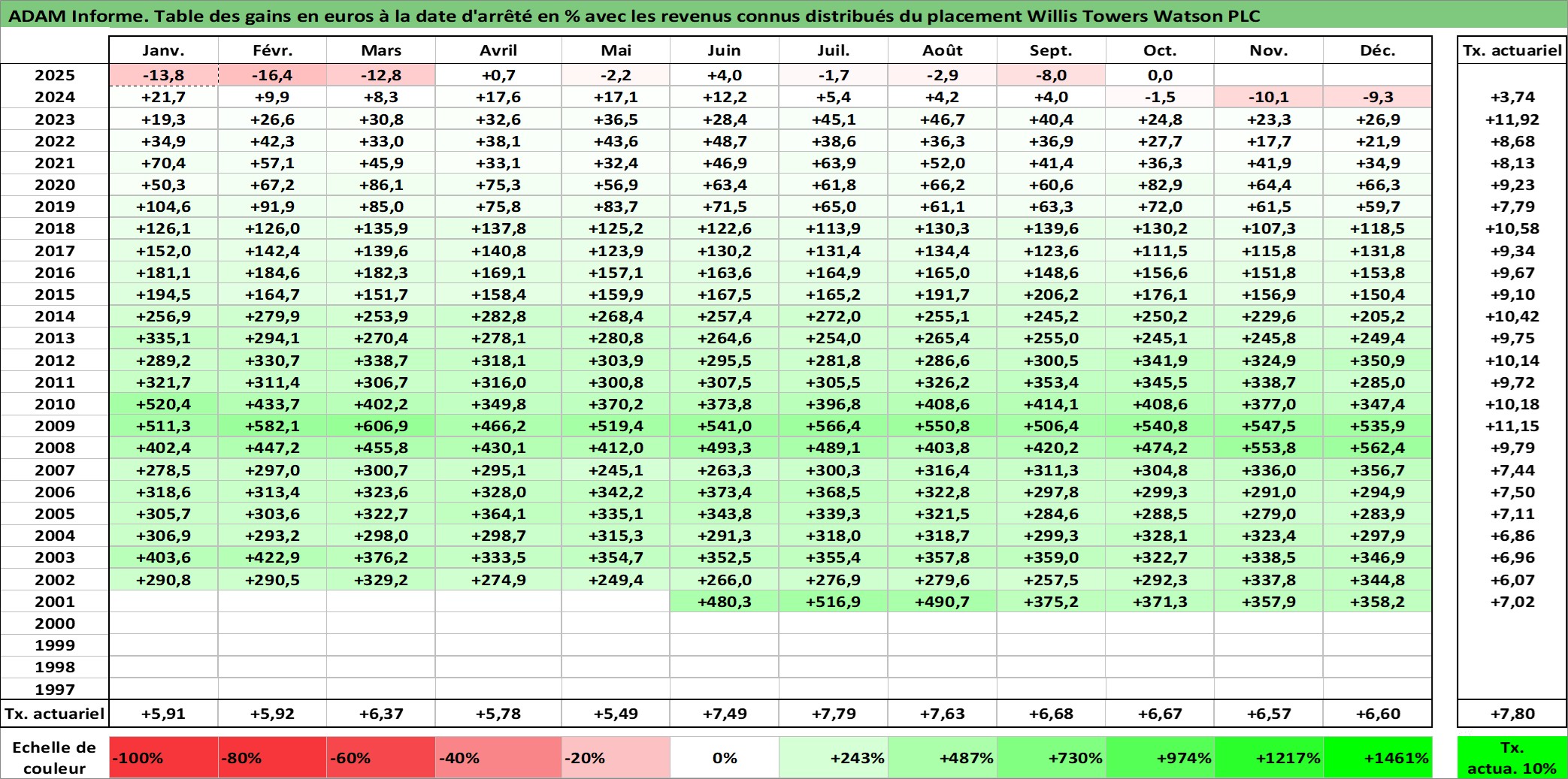Select the +3,74 actuarial rate for 2024
The image size is (1568, 779).
(x=1512, y=97)
